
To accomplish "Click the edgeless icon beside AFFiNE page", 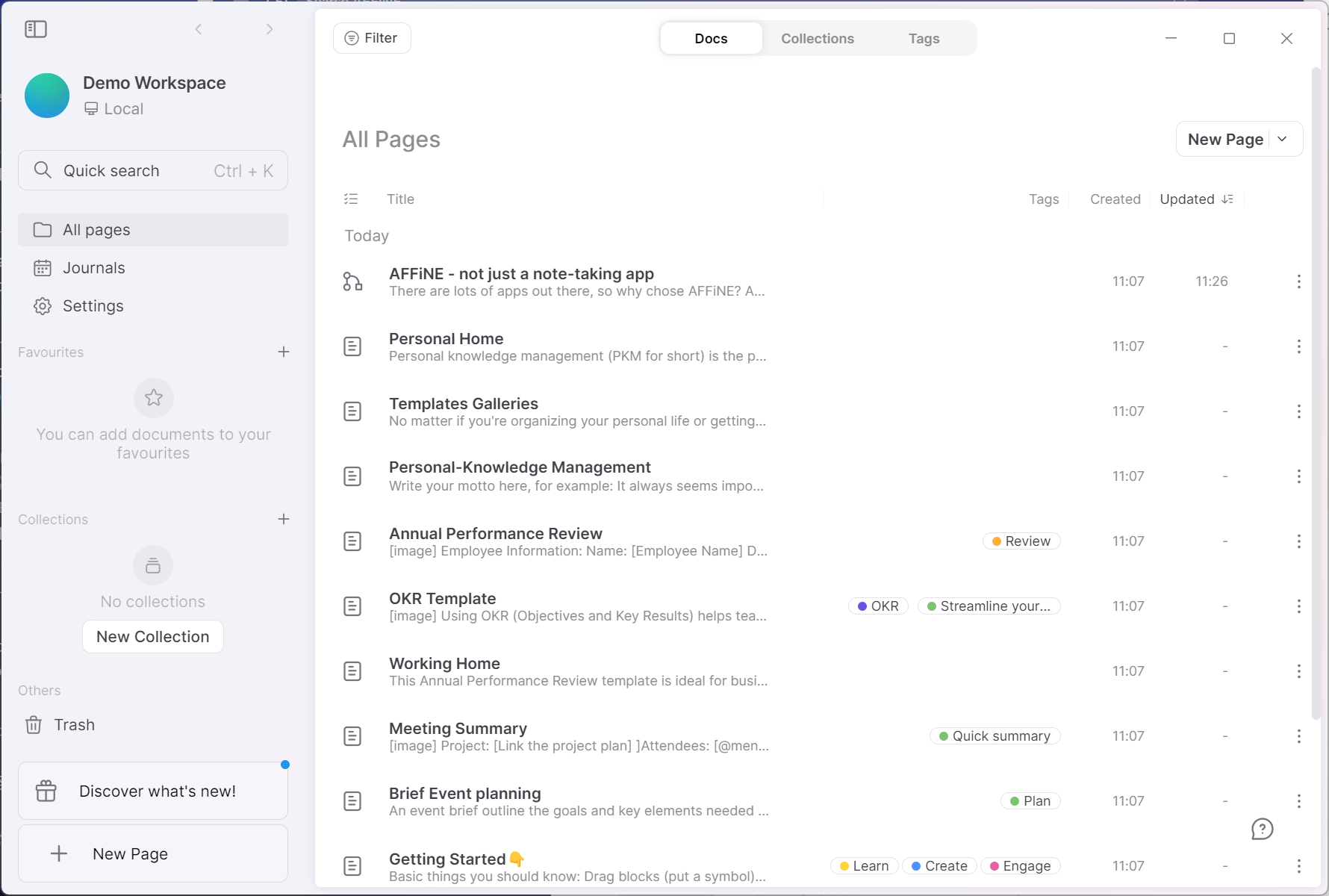I will coord(352,281).
